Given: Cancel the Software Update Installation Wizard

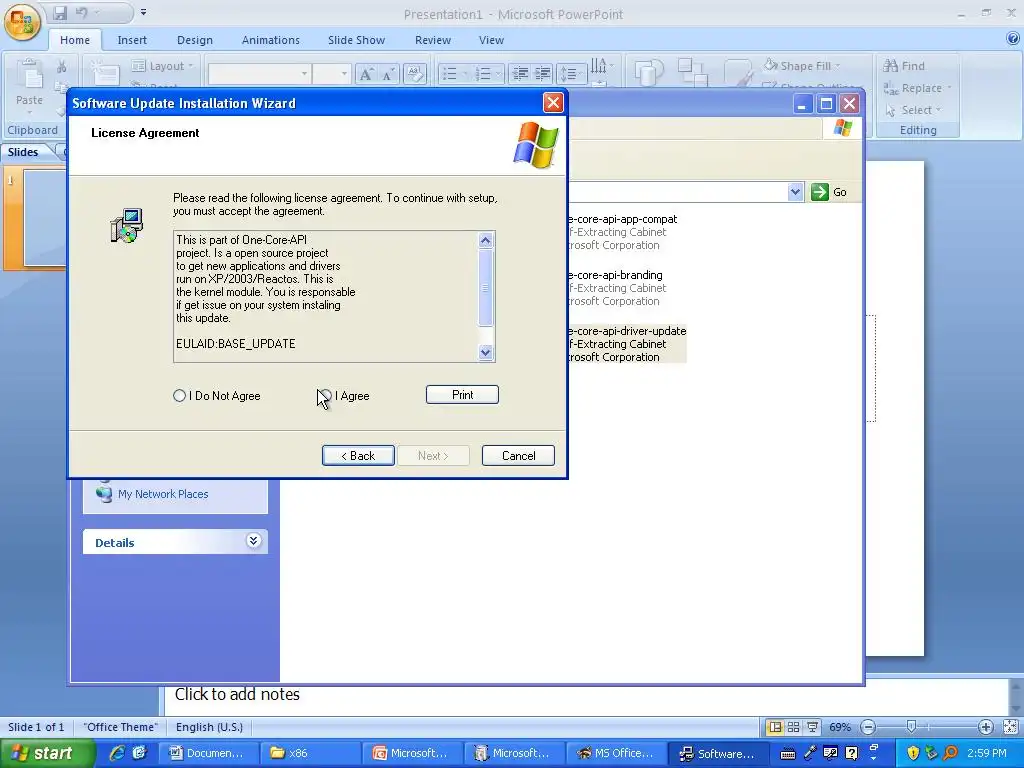Looking at the screenshot, I should (518, 456).
